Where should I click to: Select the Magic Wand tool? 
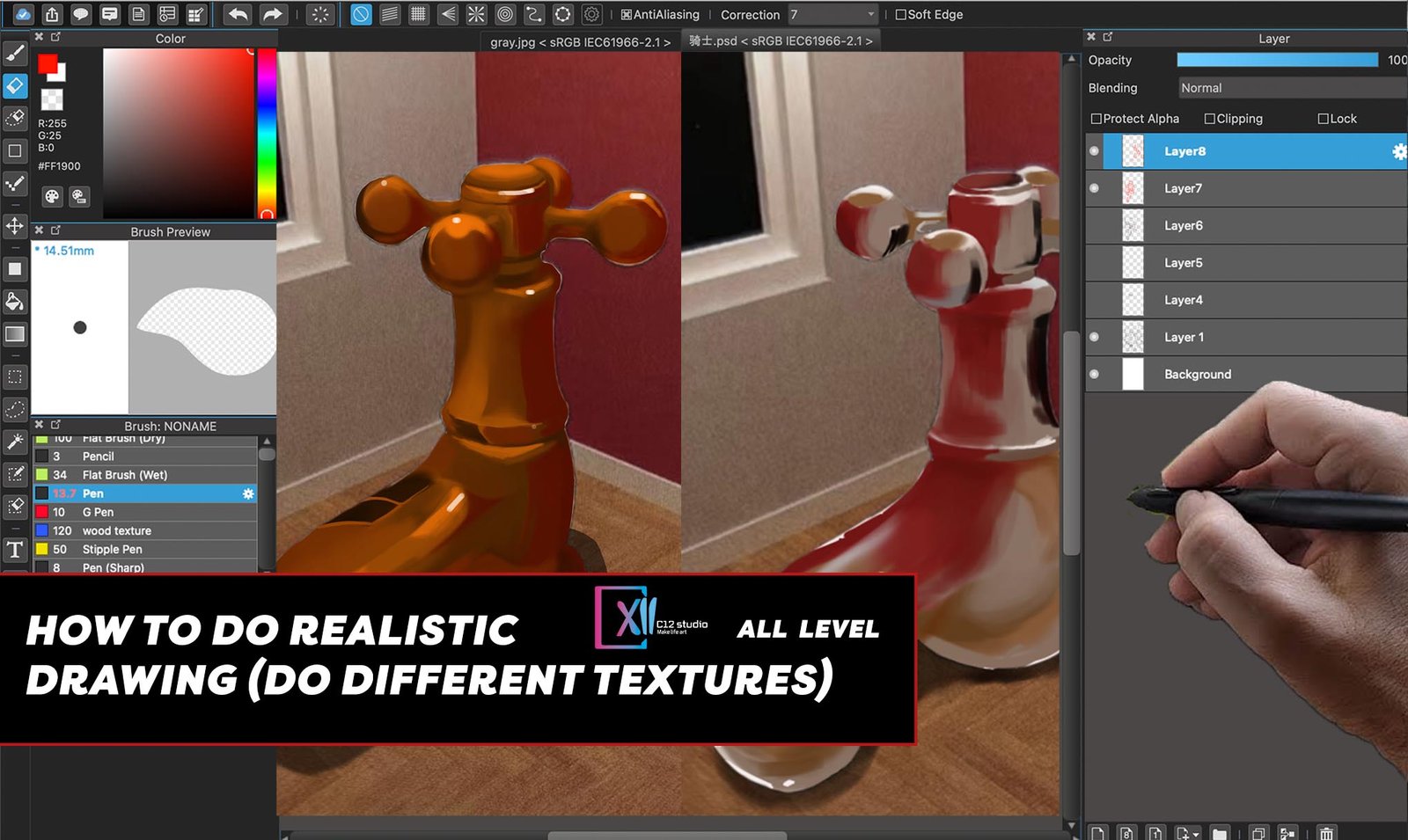[15, 442]
